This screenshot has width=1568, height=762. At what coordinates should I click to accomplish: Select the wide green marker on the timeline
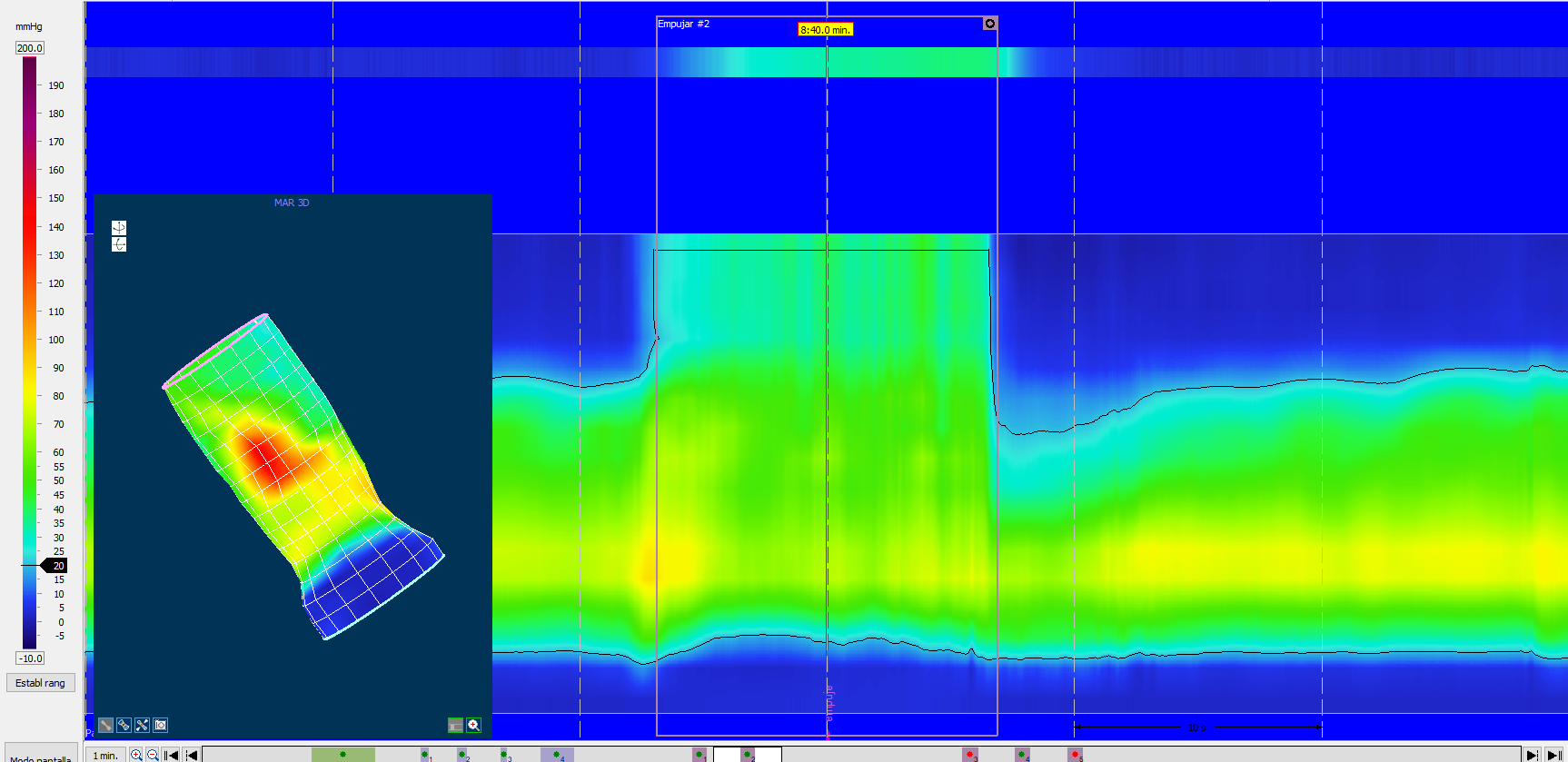pyautogui.click(x=342, y=755)
